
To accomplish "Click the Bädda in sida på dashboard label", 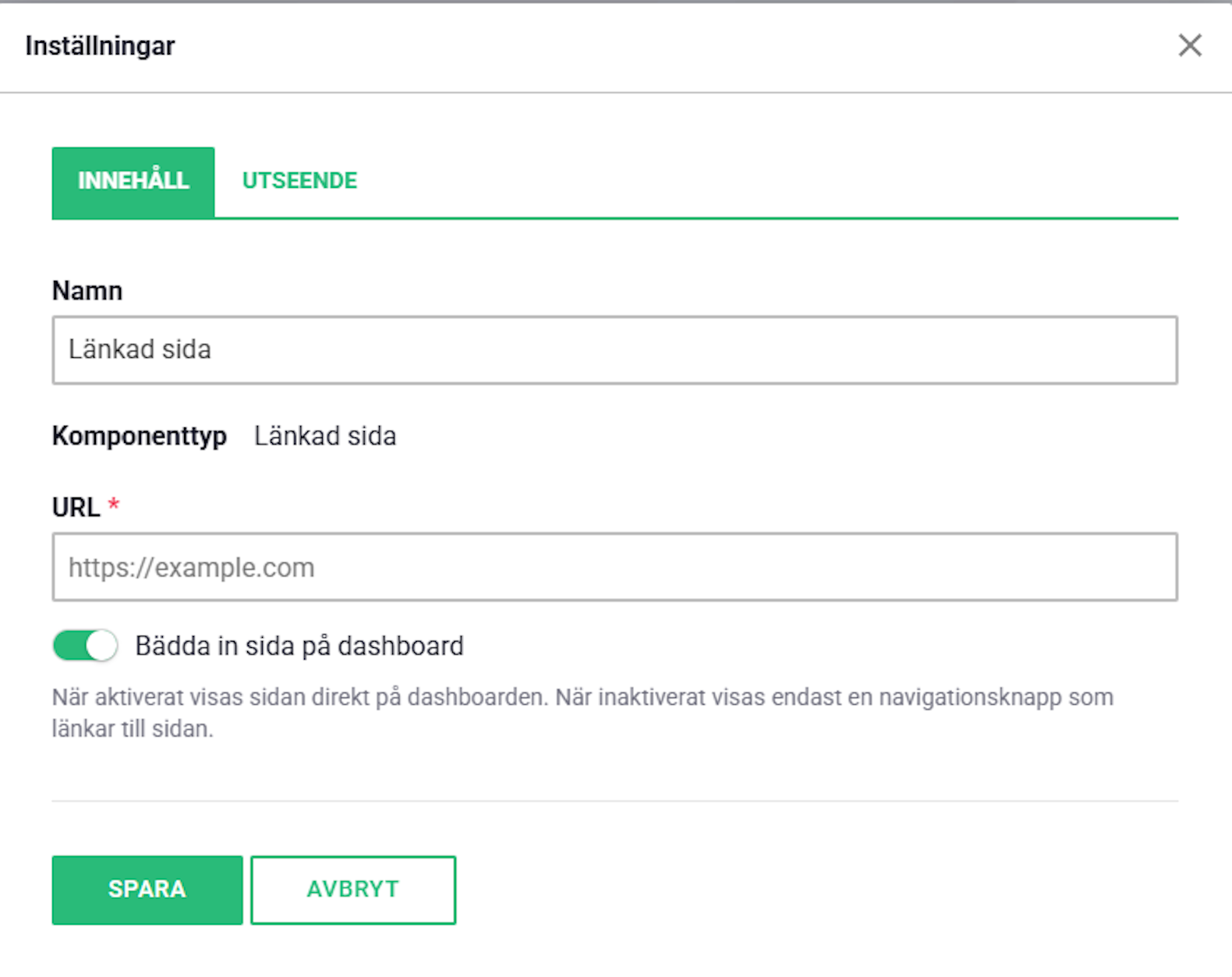I will tap(299, 646).
